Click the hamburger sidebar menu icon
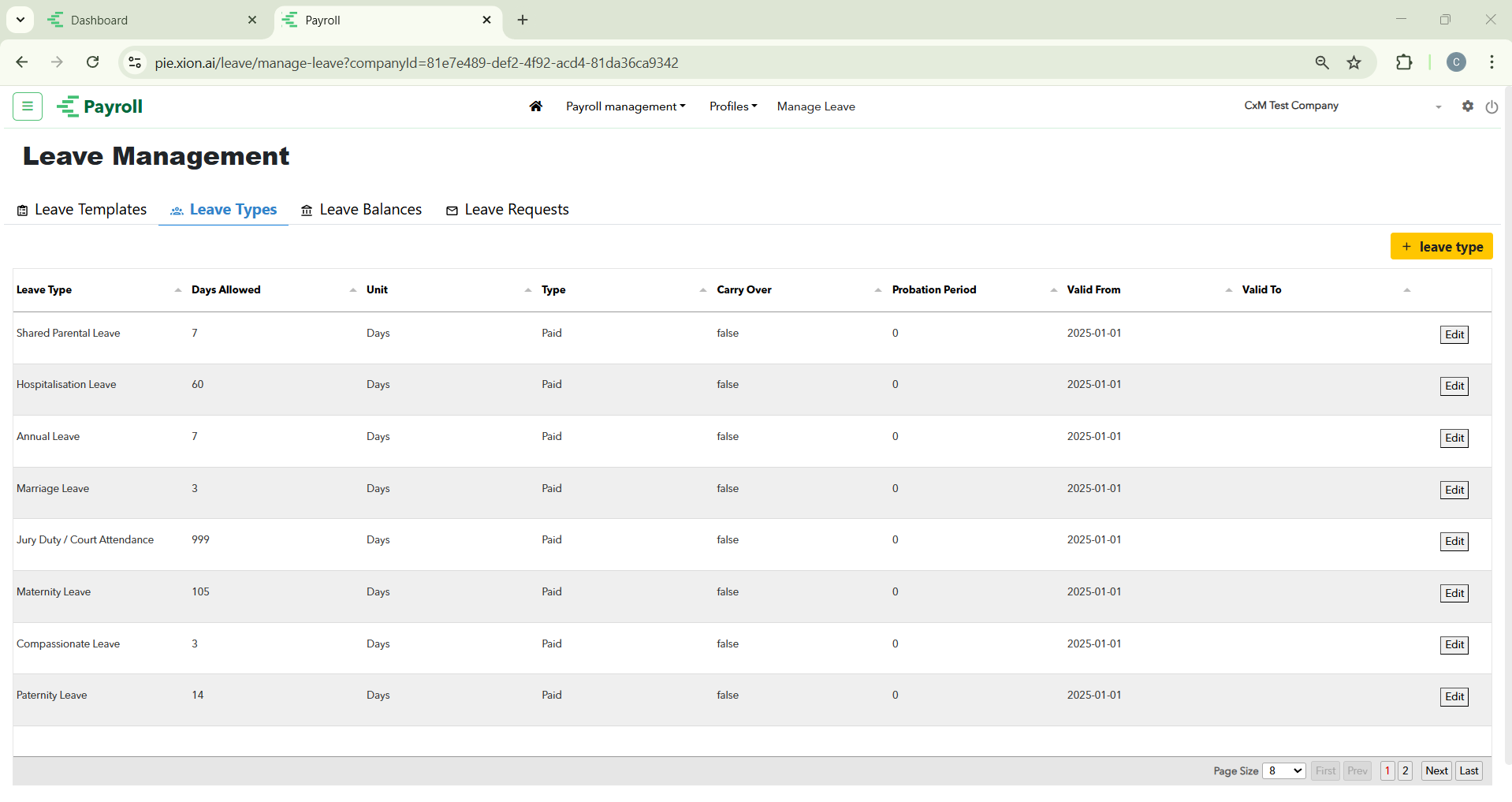The width and height of the screenshot is (1512, 802). tap(28, 106)
